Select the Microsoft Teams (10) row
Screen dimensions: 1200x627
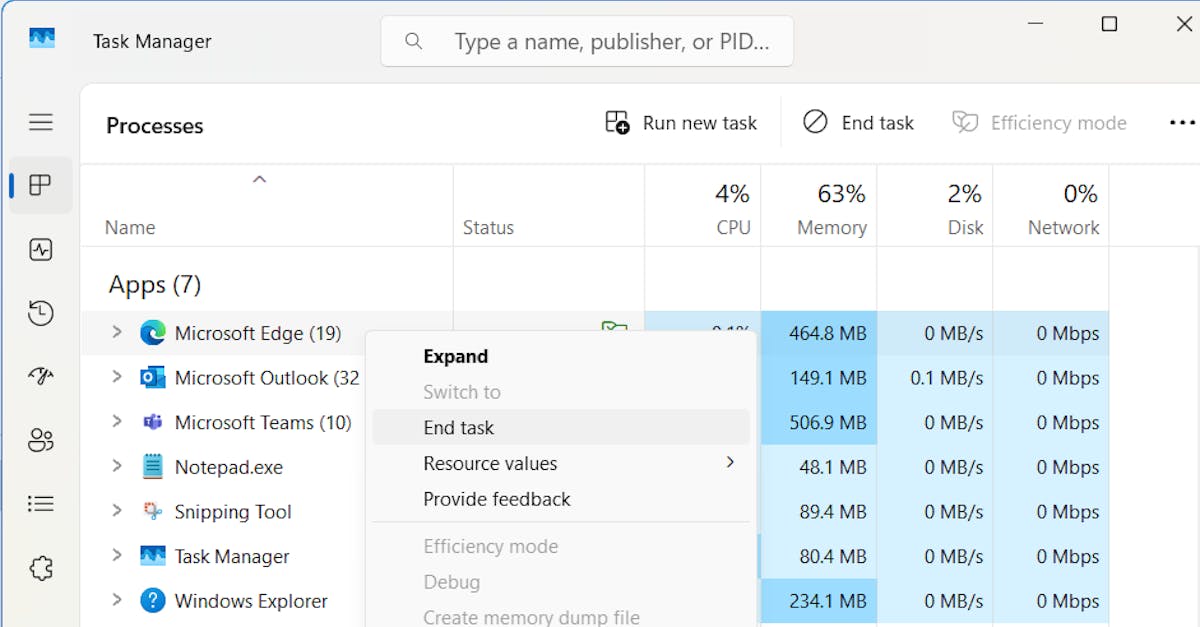(x=263, y=422)
